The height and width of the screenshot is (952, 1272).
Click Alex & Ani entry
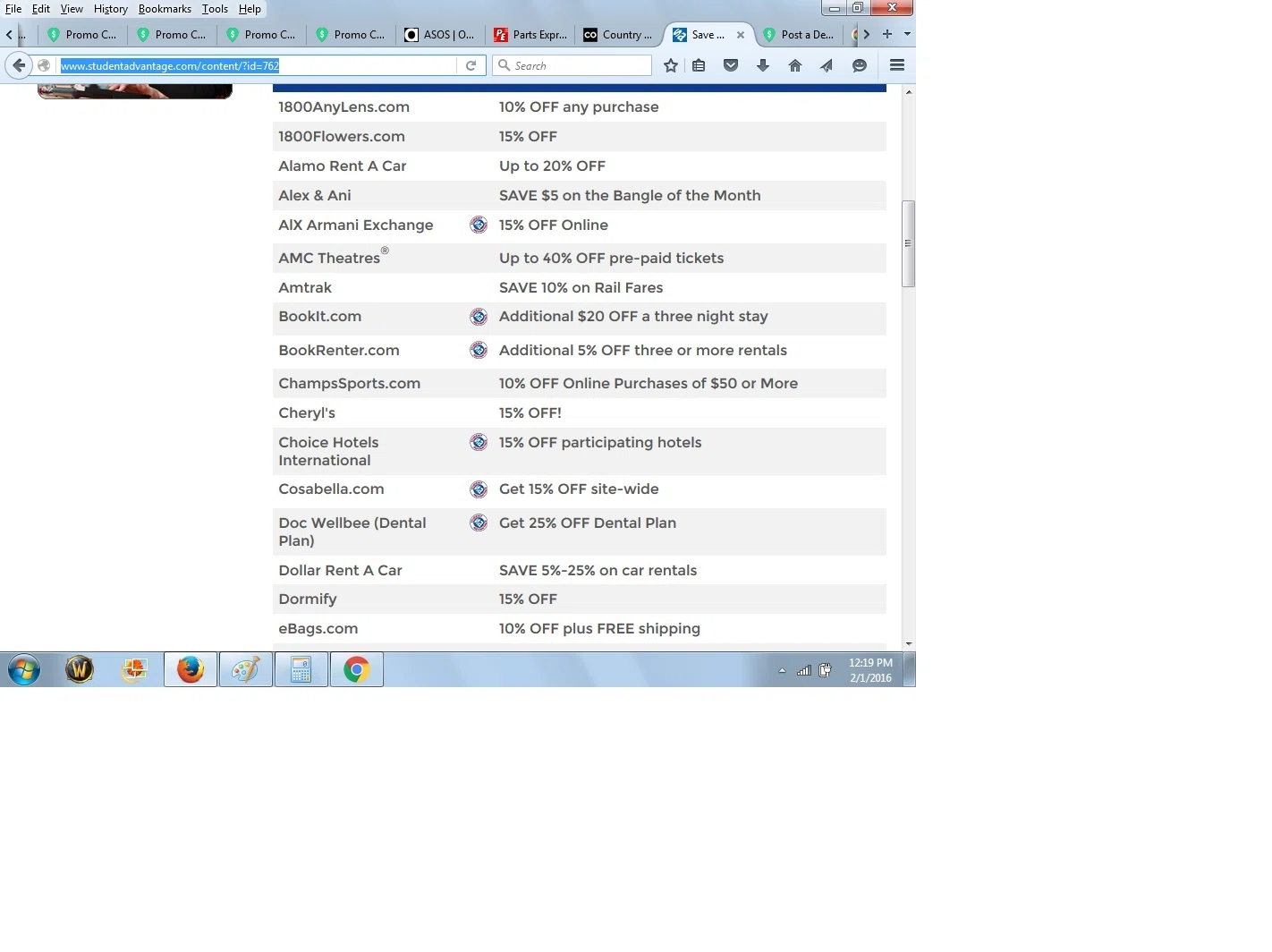click(x=315, y=195)
